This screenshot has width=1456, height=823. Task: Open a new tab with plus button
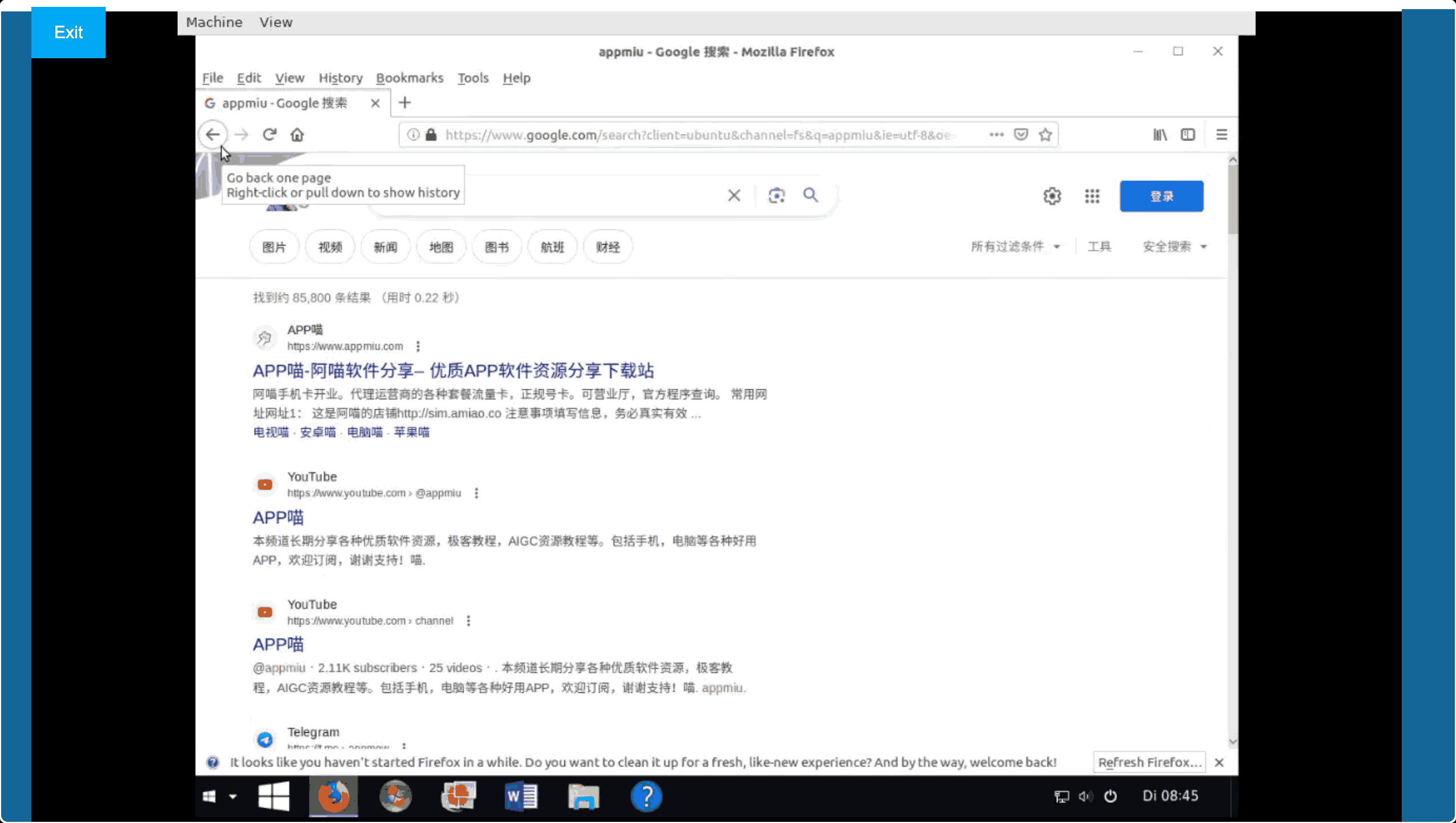point(405,103)
